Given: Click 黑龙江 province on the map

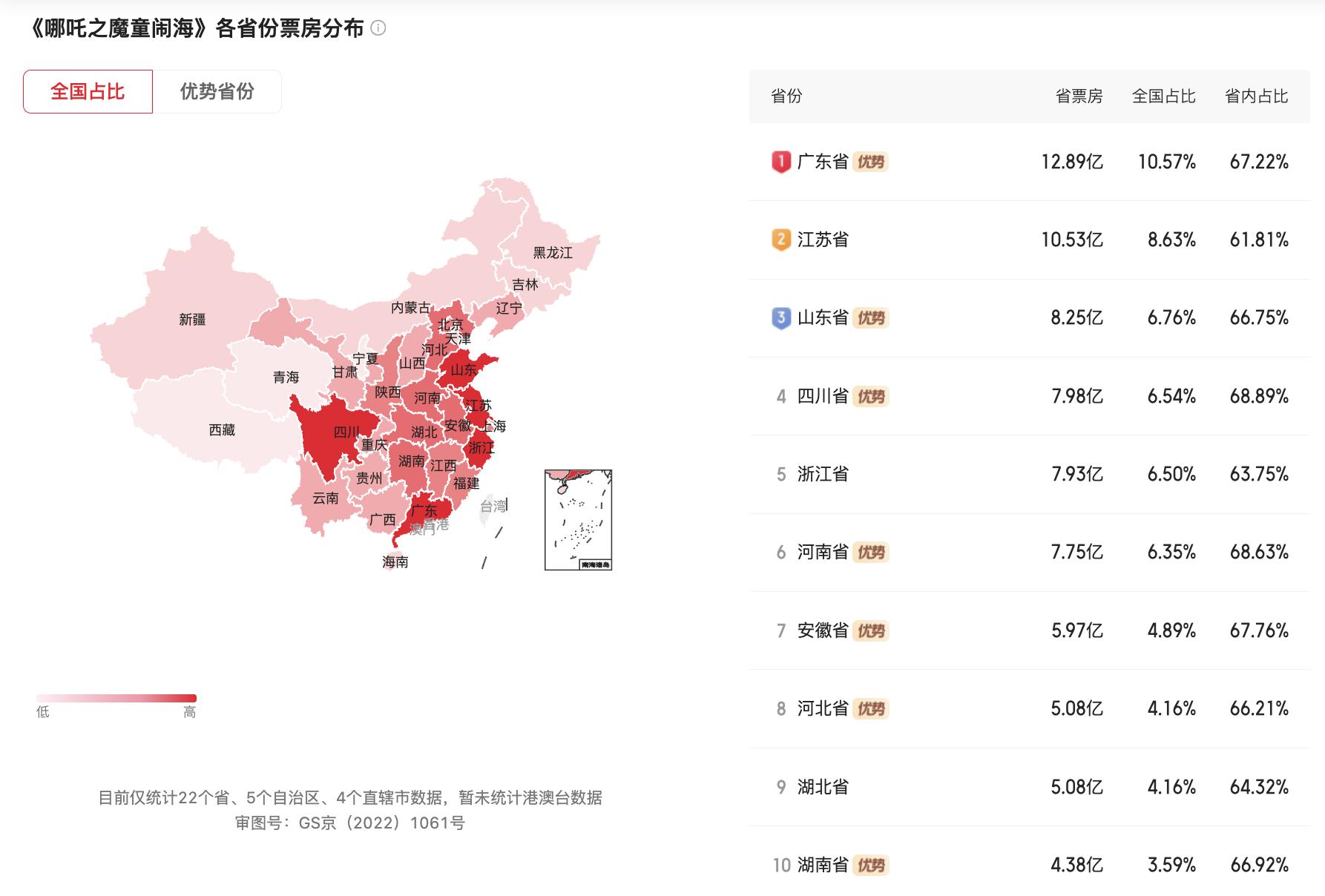Looking at the screenshot, I should (x=553, y=253).
